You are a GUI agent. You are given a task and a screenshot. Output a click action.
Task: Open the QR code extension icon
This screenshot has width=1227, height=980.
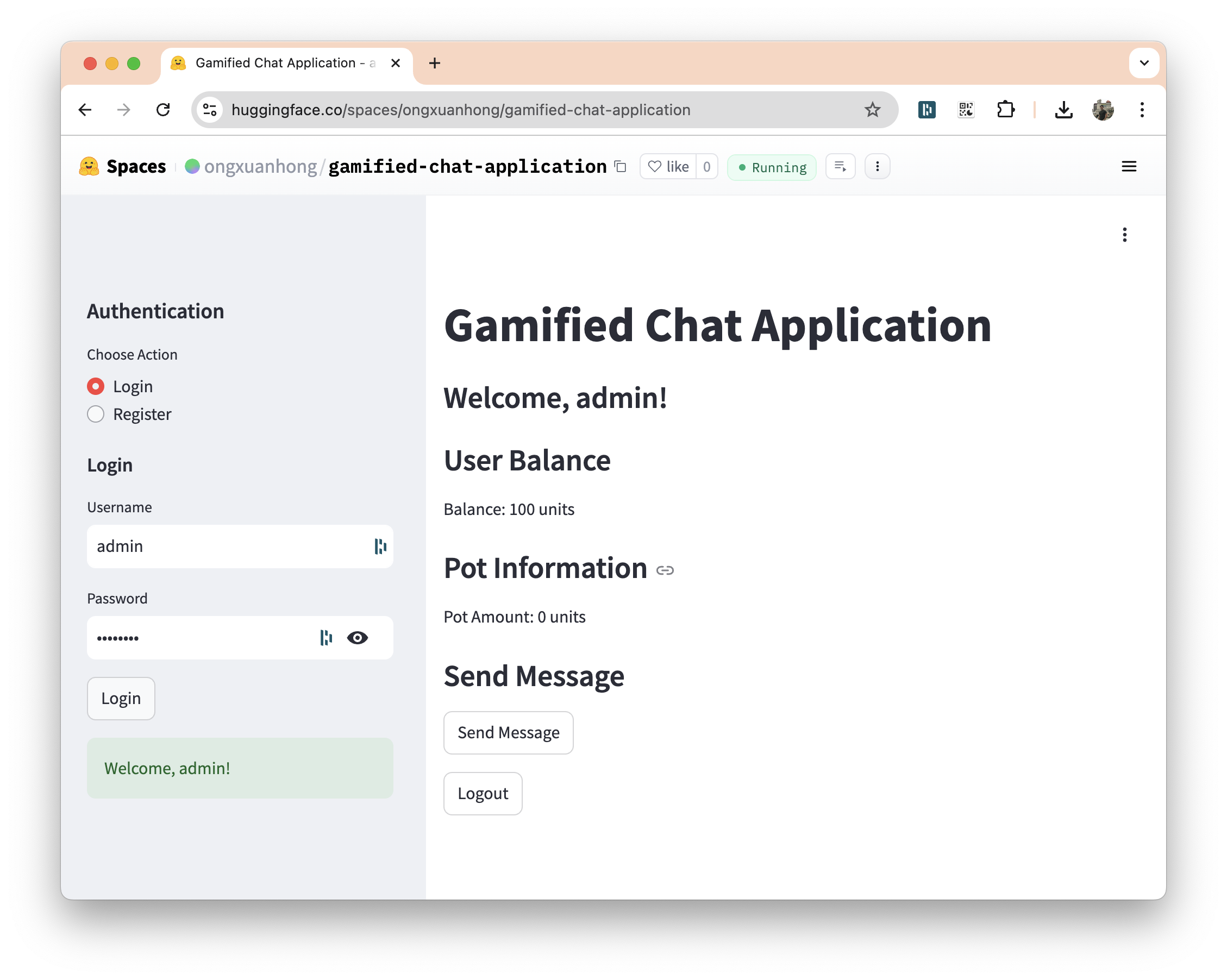[x=966, y=110]
